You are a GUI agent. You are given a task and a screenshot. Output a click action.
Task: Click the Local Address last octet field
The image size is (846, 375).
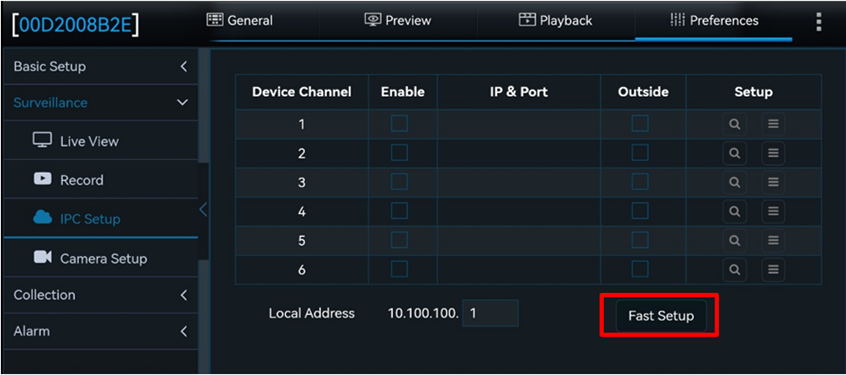pos(490,313)
